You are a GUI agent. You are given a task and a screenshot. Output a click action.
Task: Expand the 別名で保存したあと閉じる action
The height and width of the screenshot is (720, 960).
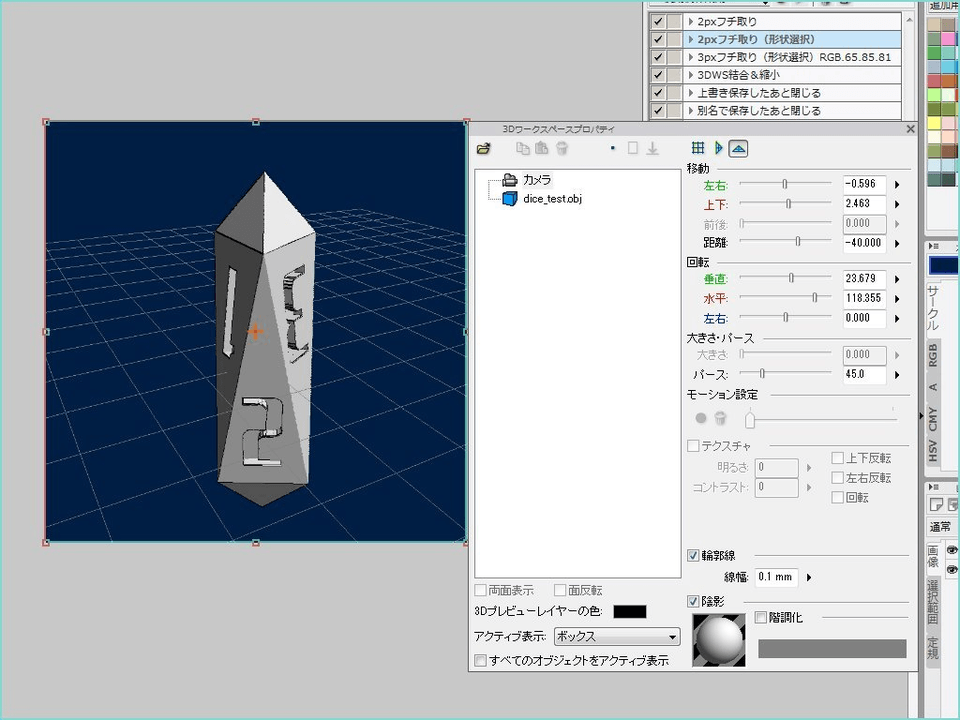coord(689,111)
